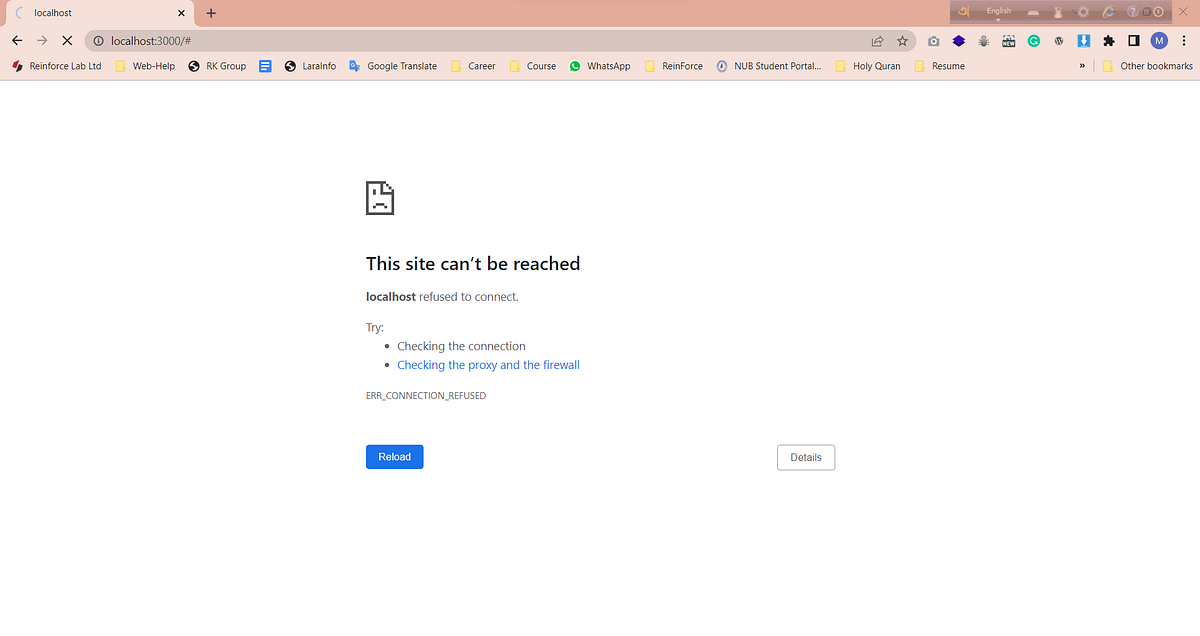Open the screenshot camera extension
The width and height of the screenshot is (1200, 636).
(x=933, y=41)
